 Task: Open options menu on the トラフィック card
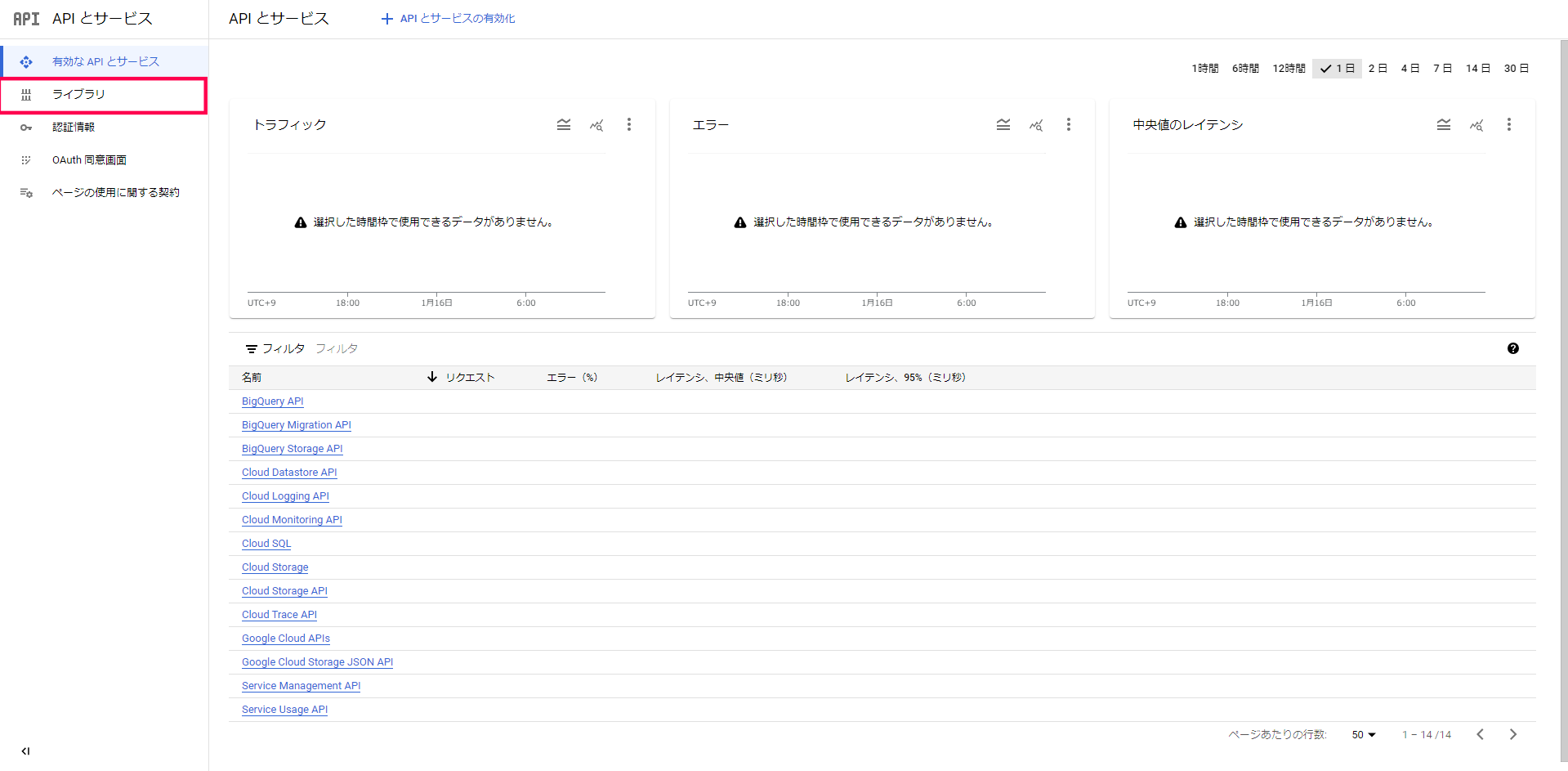(x=629, y=124)
